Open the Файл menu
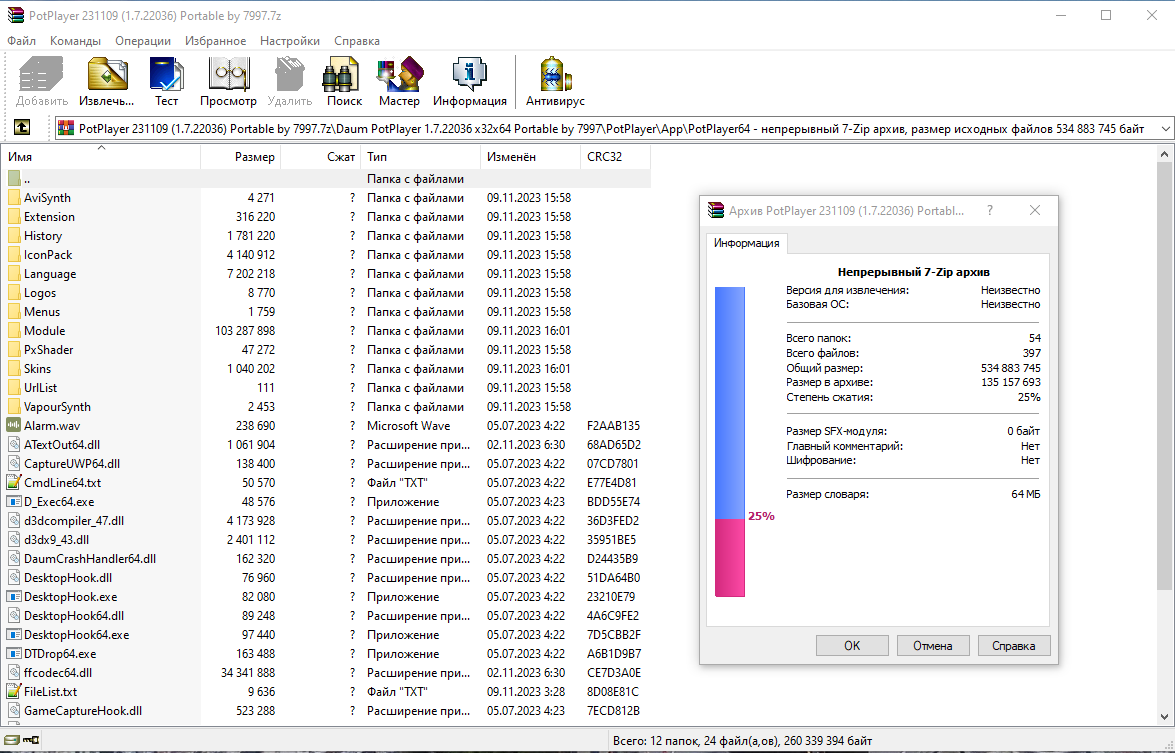This screenshot has width=1175, height=753. tap(22, 41)
